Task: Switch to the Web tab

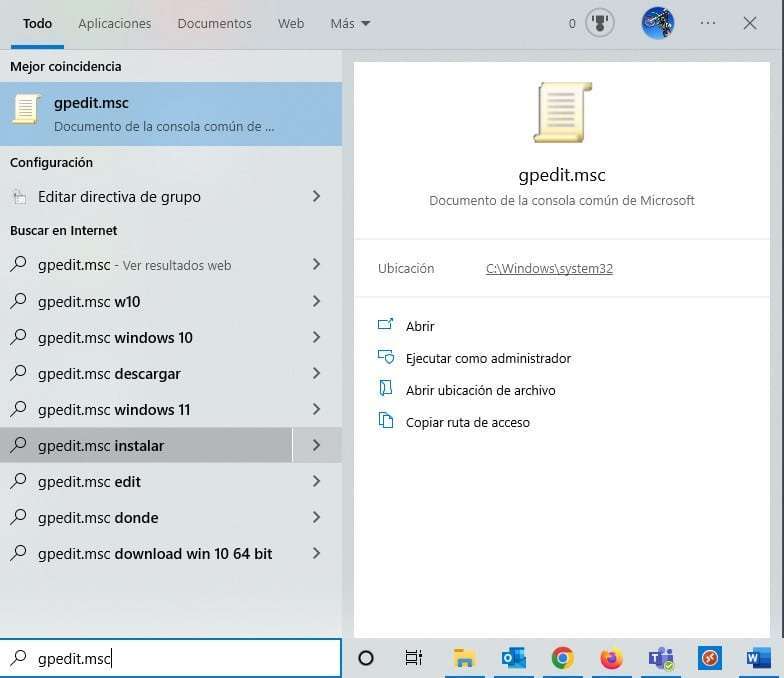Action: click(x=291, y=24)
